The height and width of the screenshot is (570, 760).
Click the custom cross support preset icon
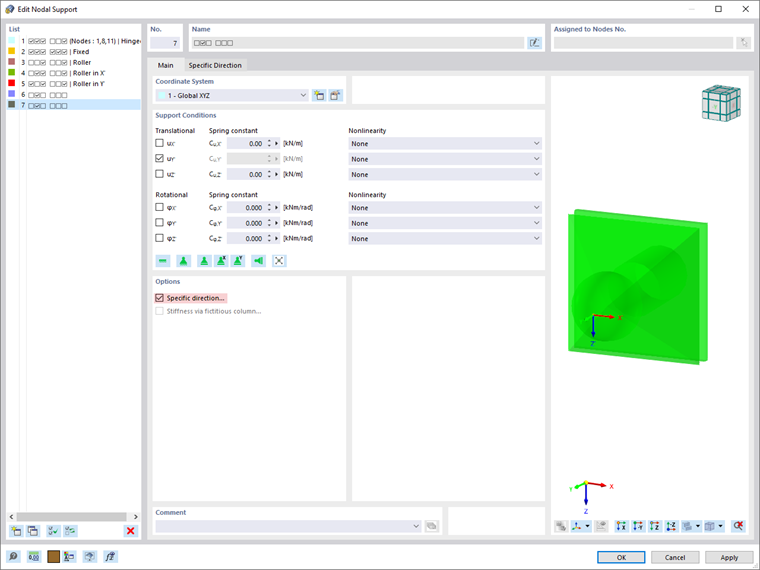coord(279,261)
